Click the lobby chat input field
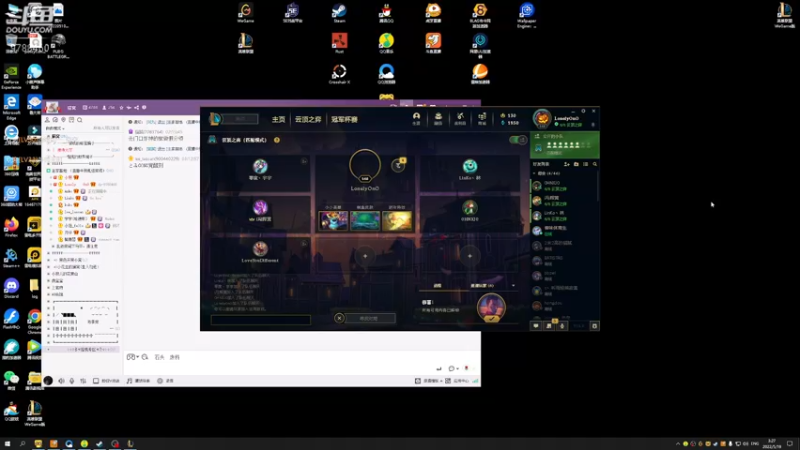Image resolution: width=800 pixels, height=450 pixels. pyautogui.click(x=261, y=320)
